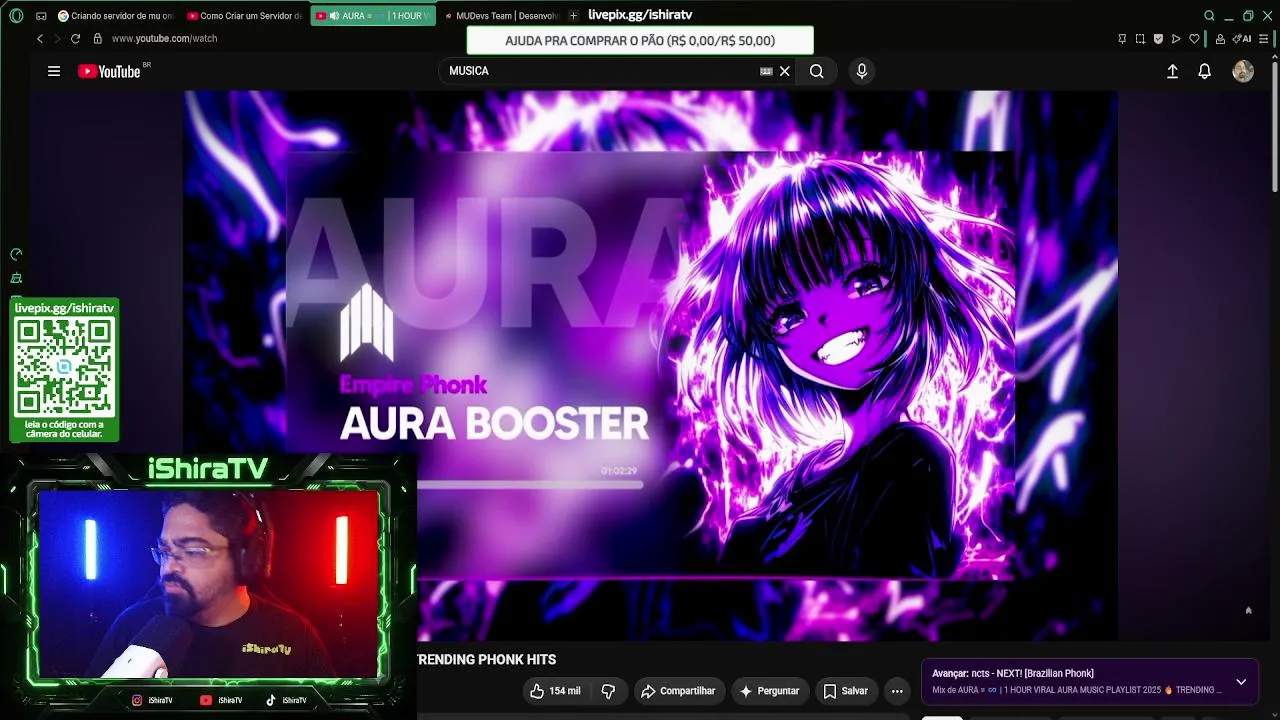
Task: Submit search with the magnifier button
Action: 817,71
